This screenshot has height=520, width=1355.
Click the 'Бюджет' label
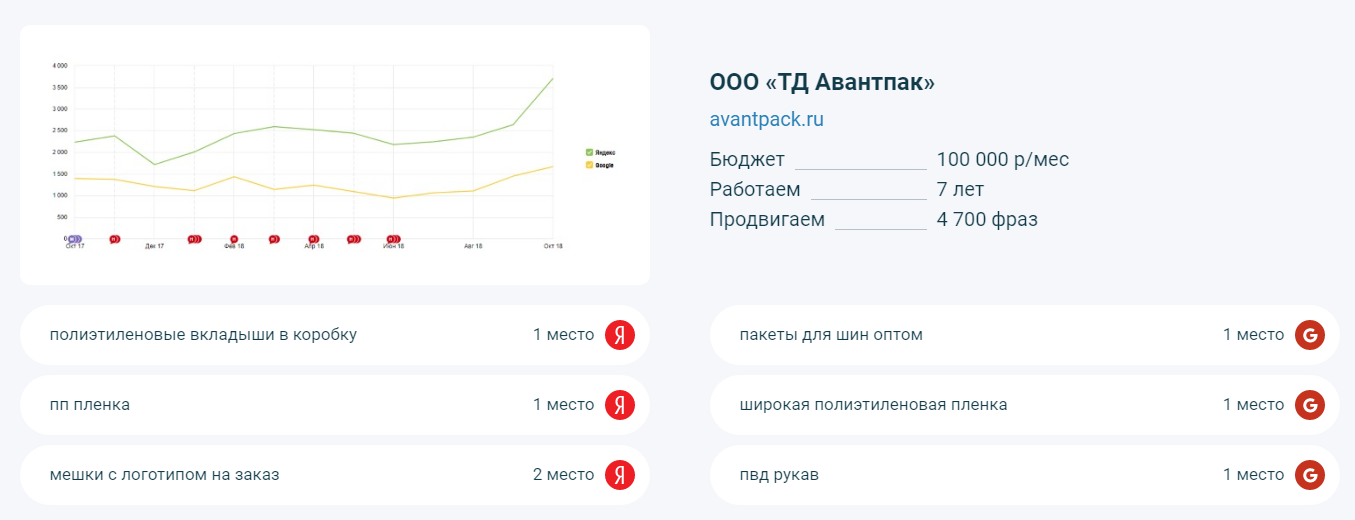click(747, 160)
